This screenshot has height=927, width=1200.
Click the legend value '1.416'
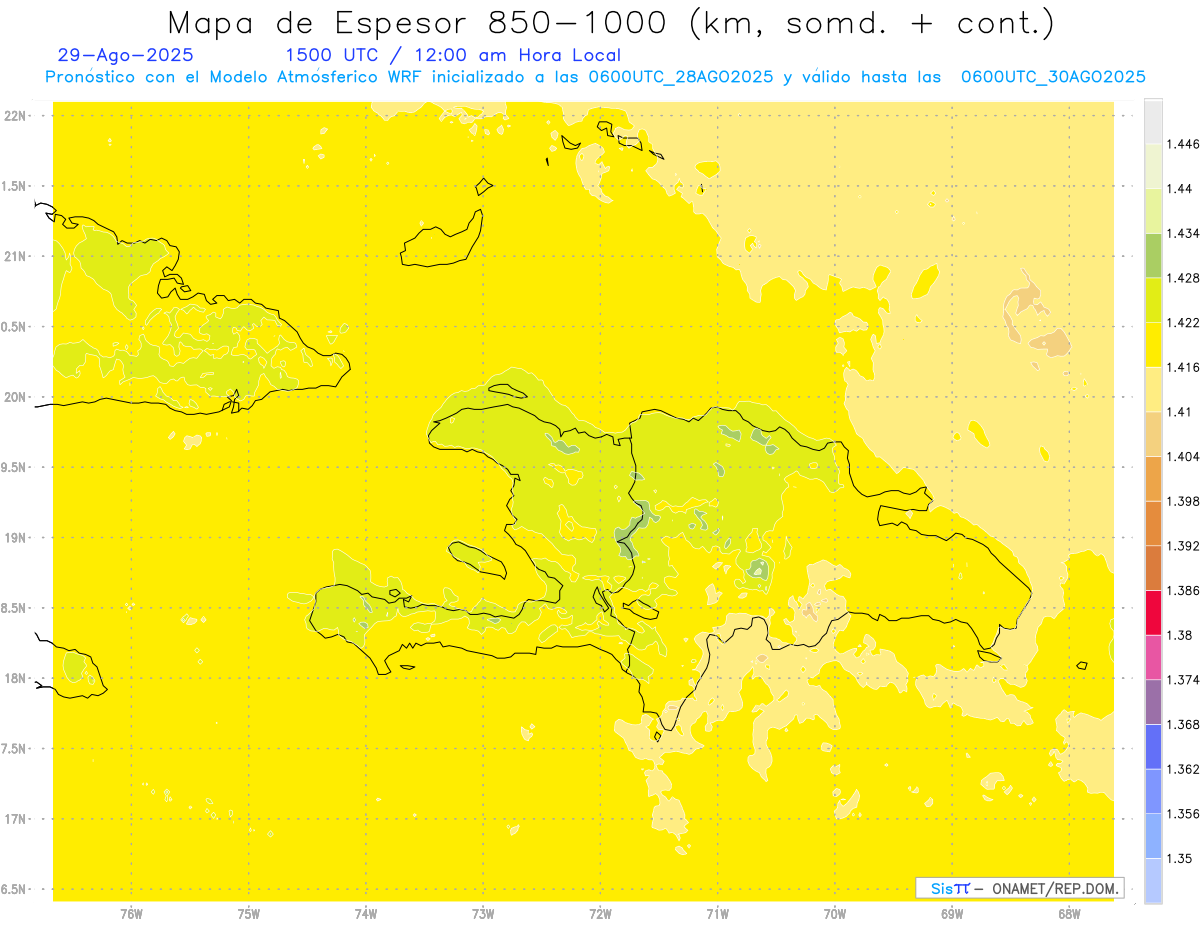coord(1184,367)
